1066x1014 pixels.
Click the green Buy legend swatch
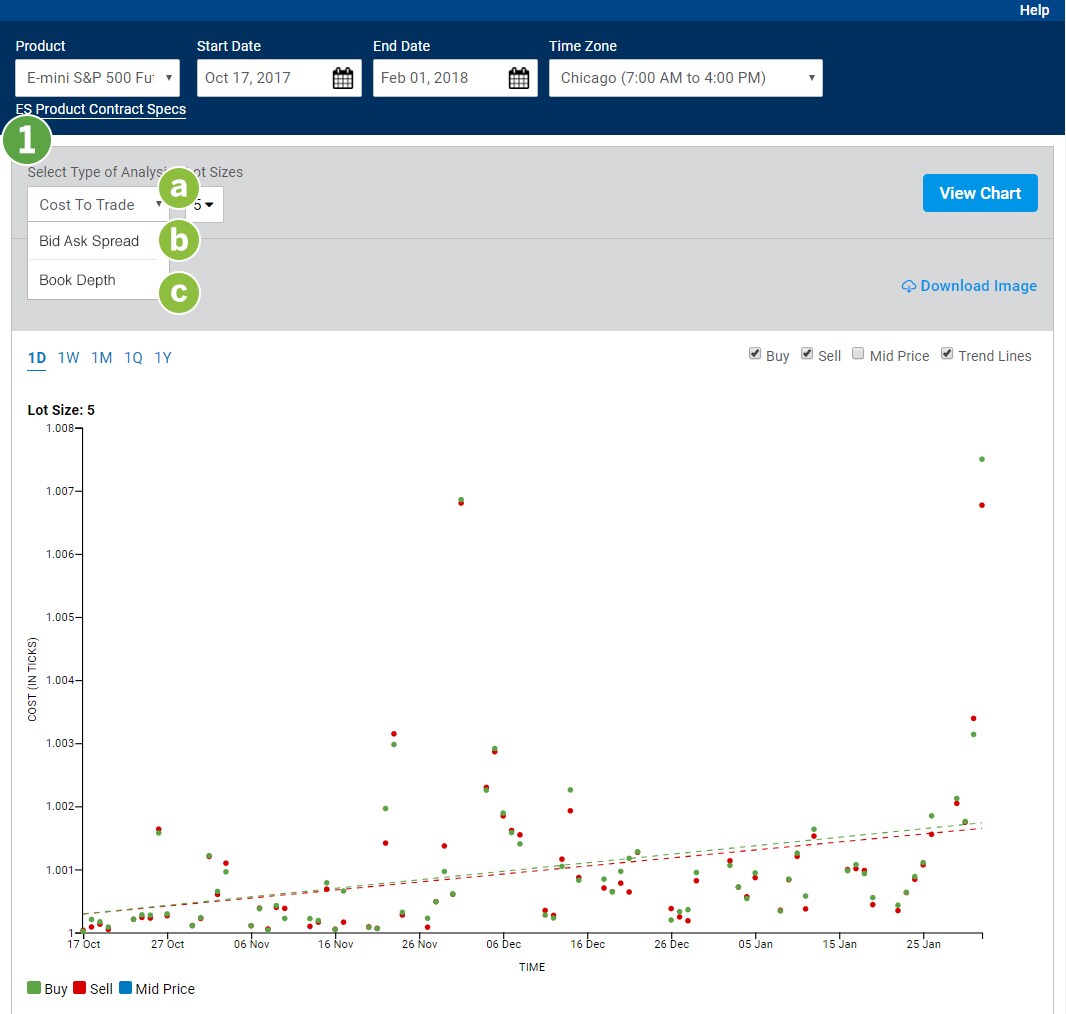(x=34, y=989)
